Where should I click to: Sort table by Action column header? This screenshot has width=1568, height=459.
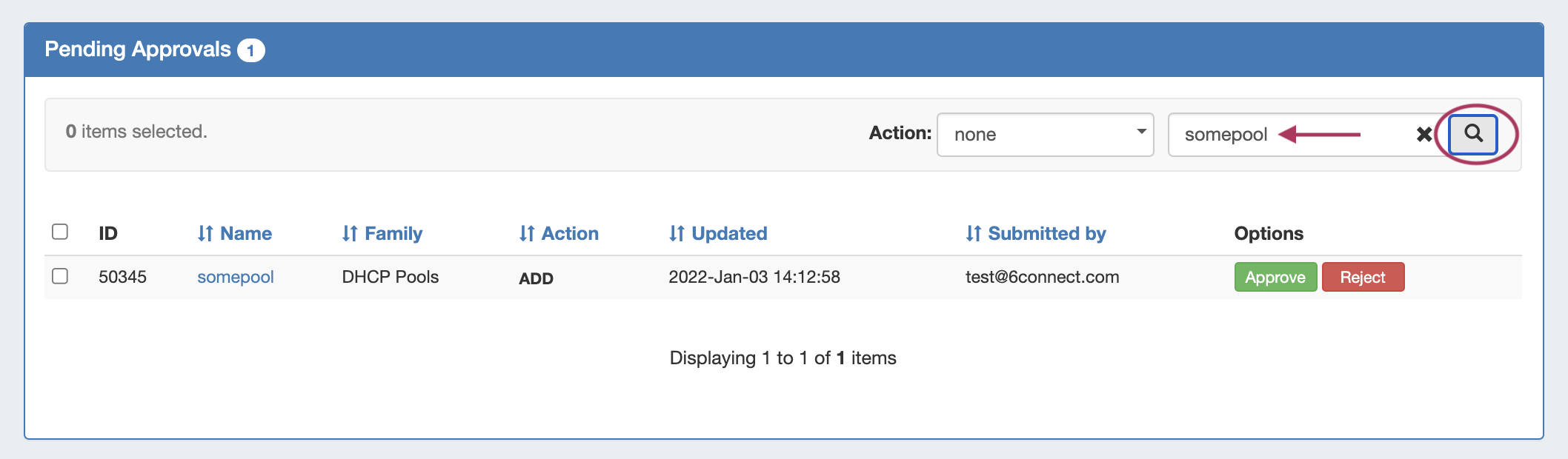coord(570,234)
